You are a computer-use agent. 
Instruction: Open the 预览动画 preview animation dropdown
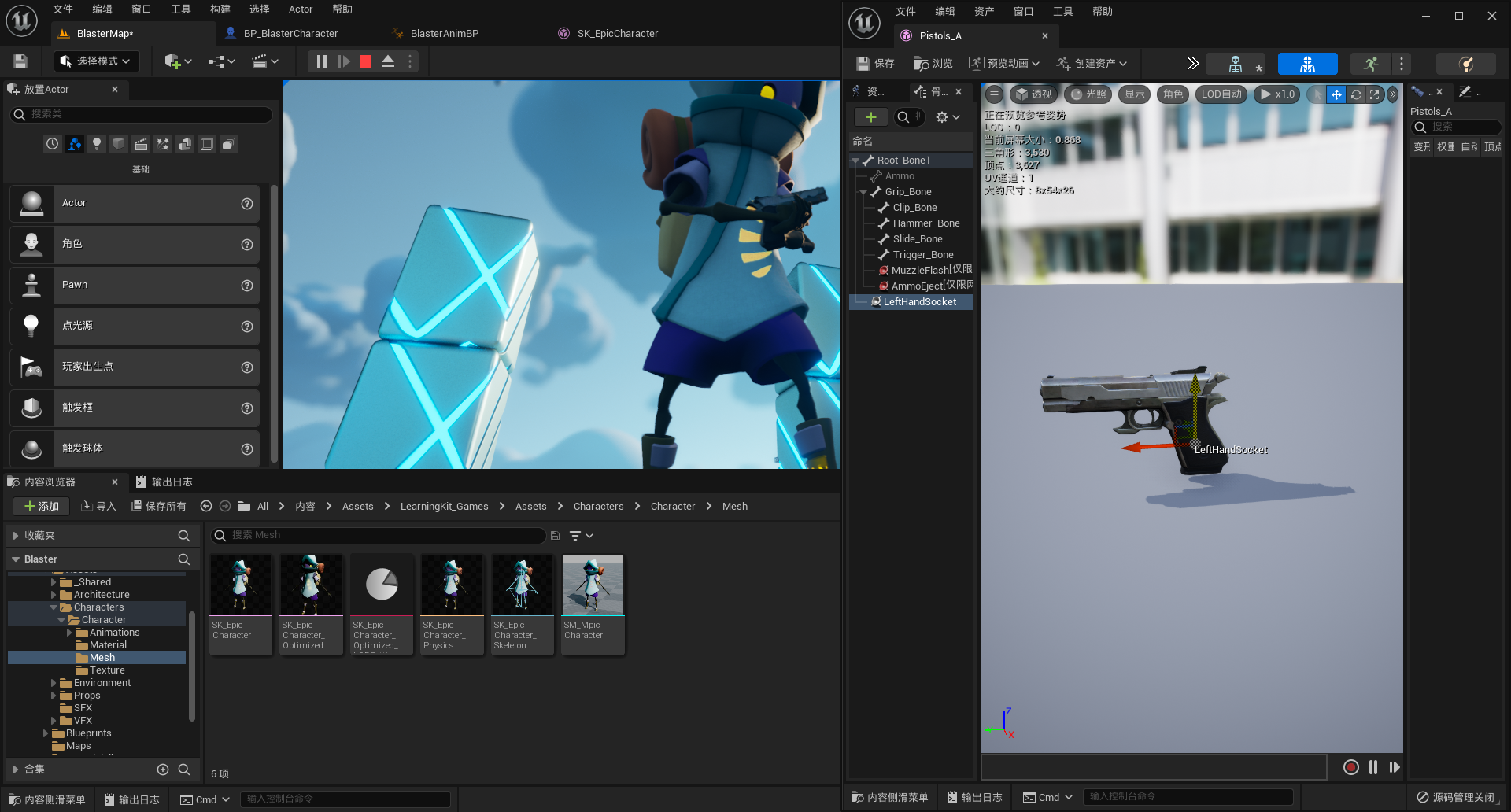[1004, 64]
